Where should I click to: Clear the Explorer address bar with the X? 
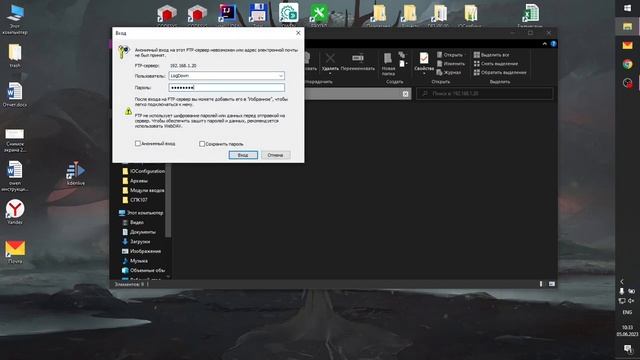[405, 94]
